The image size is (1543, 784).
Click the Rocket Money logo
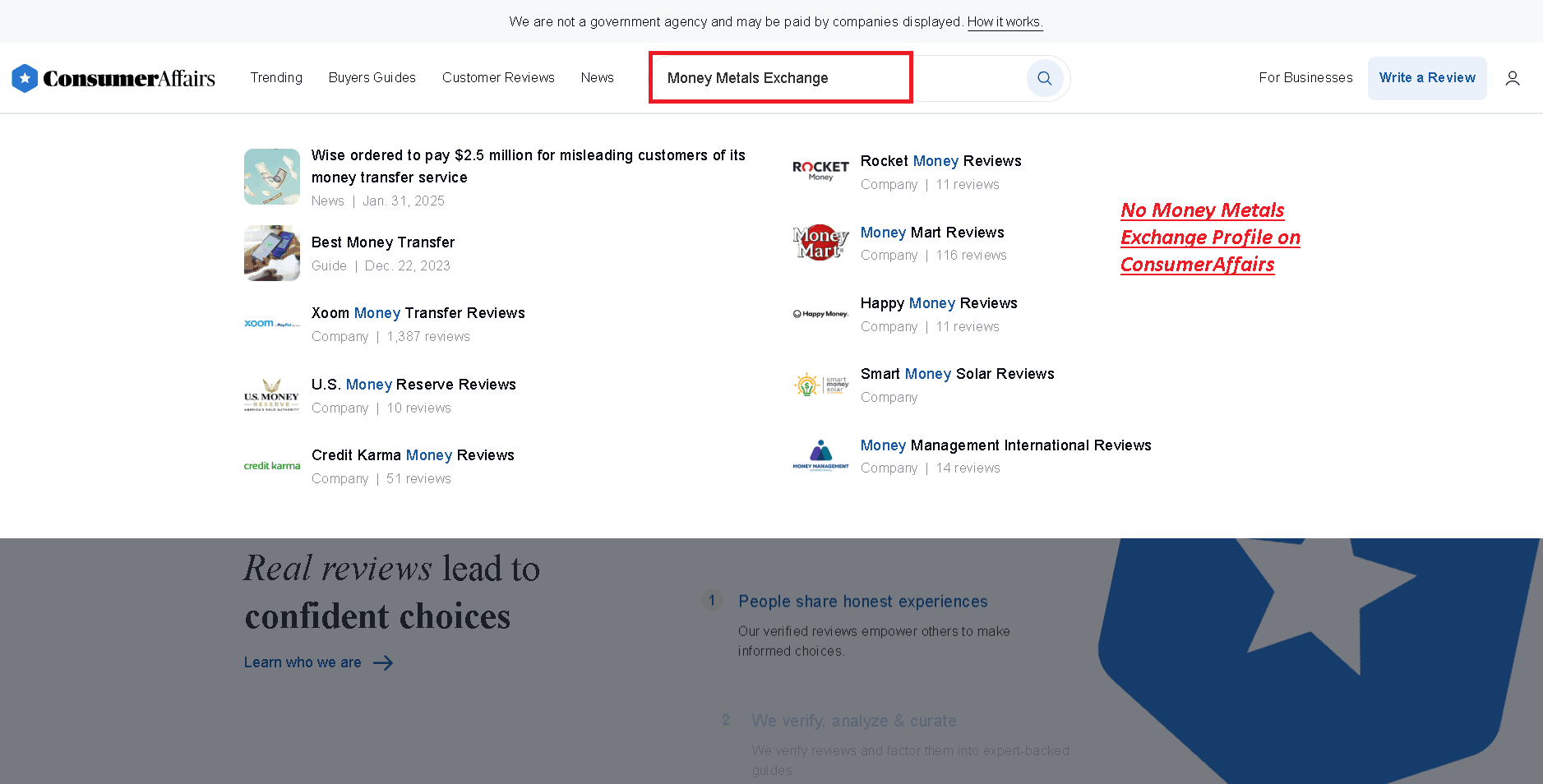click(820, 172)
